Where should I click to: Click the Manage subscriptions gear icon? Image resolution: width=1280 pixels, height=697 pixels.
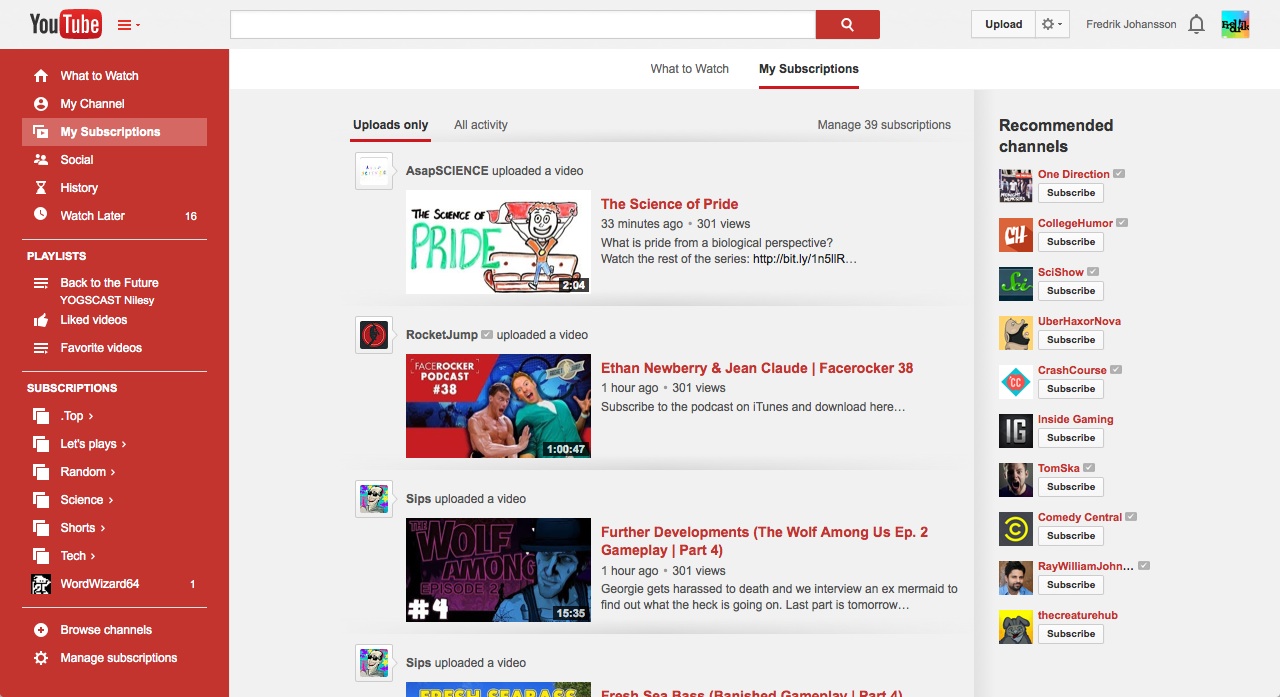pyautogui.click(x=41, y=658)
